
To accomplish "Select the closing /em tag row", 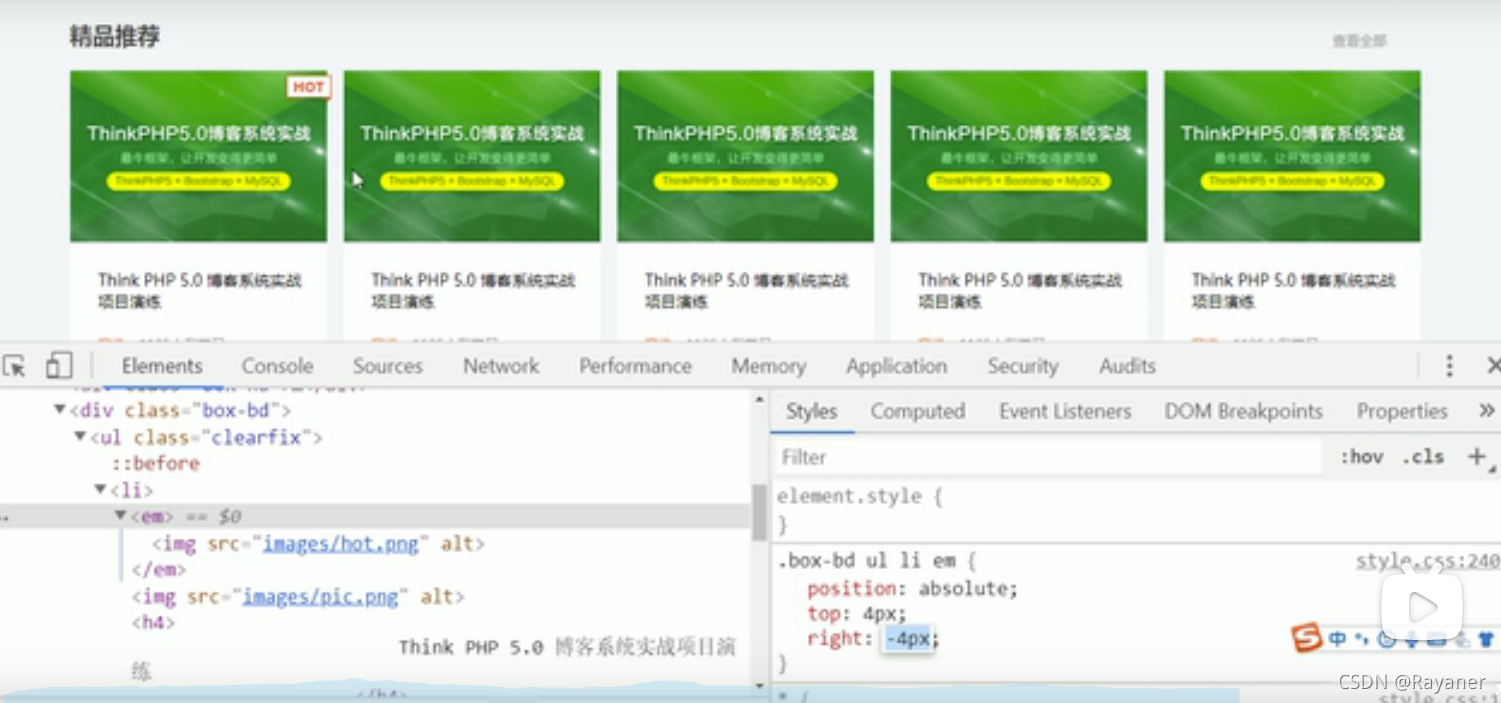I will [159, 570].
